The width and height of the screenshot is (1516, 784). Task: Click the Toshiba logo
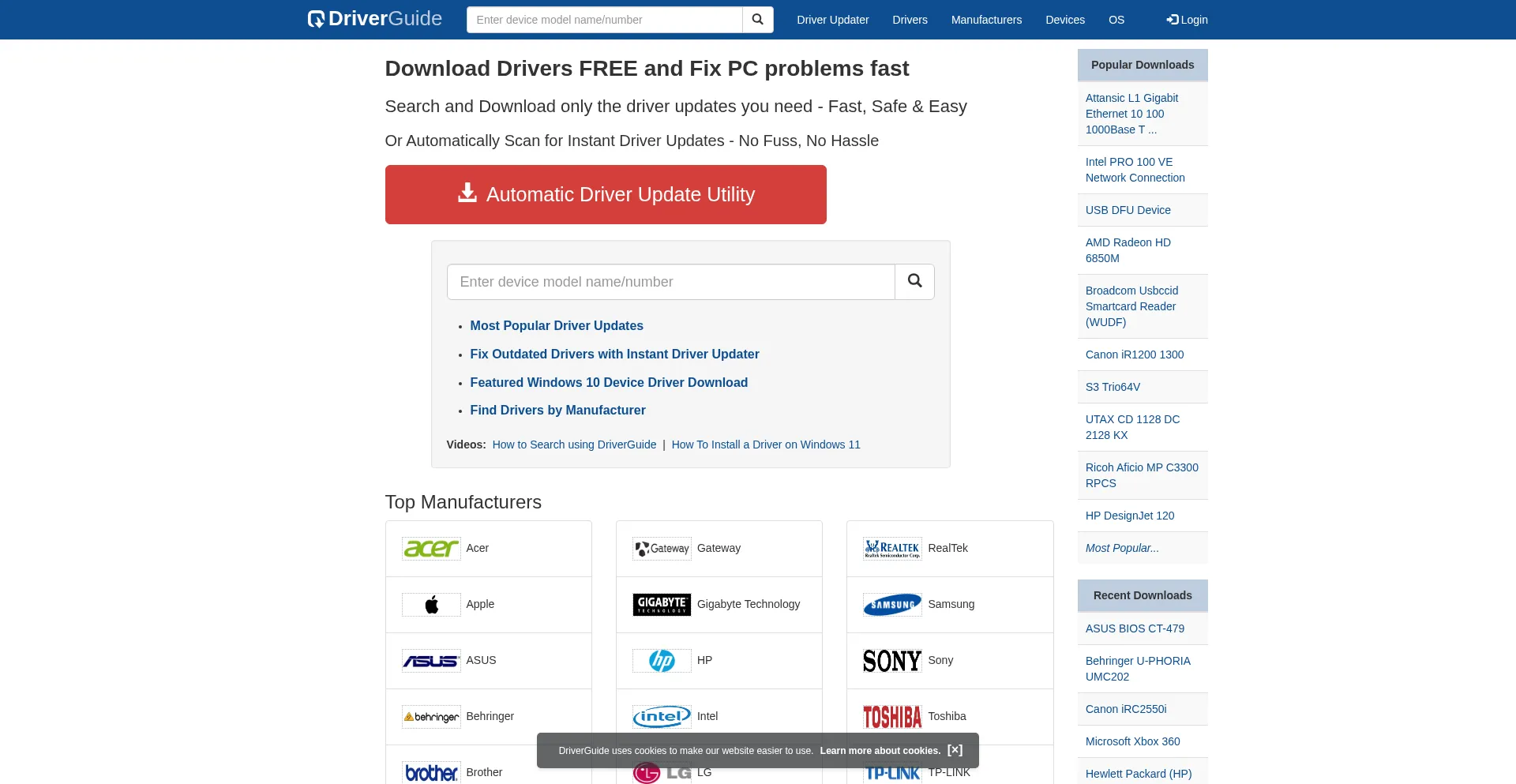[892, 717]
